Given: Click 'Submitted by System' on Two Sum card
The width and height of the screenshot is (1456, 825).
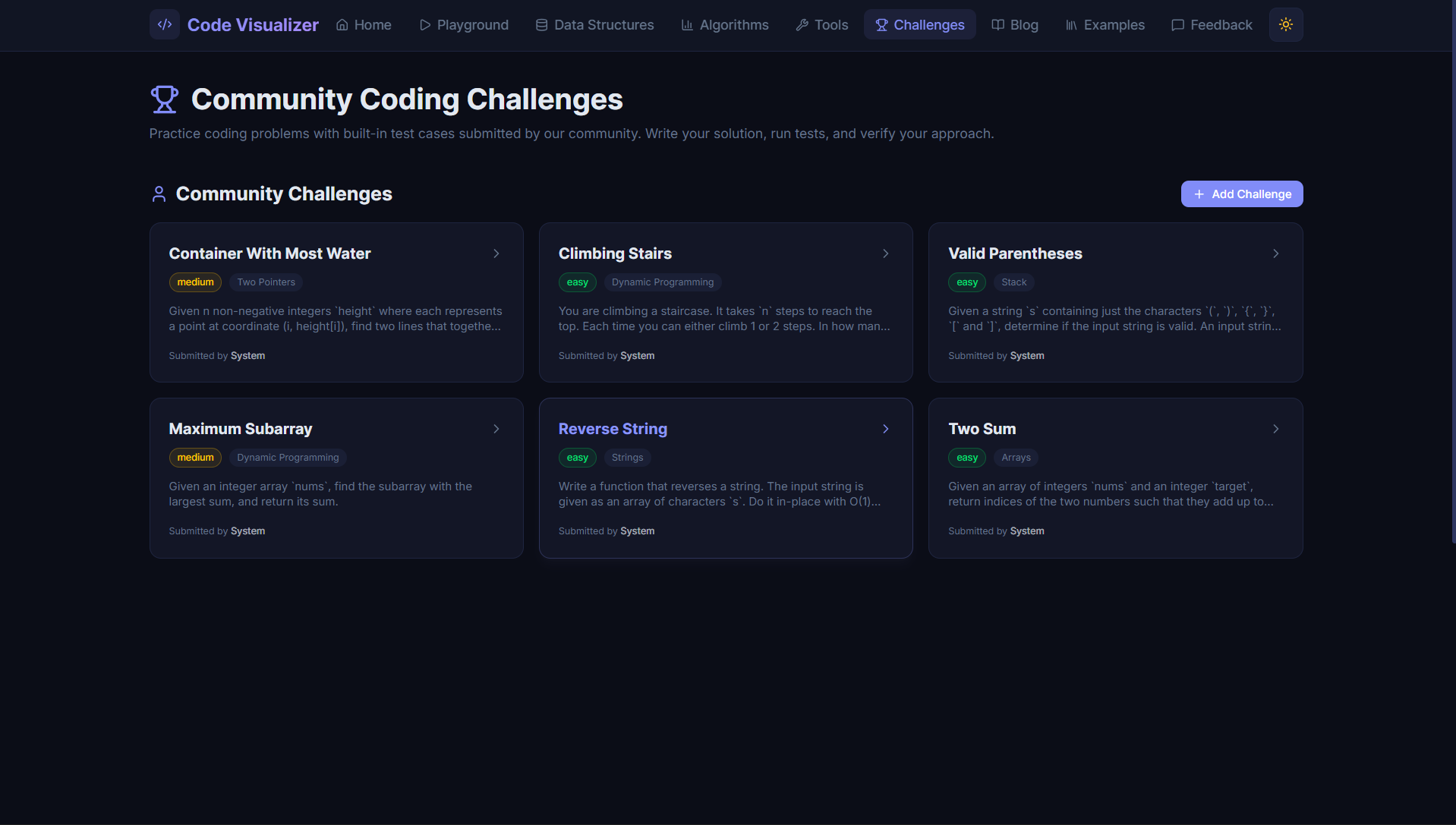Looking at the screenshot, I should point(996,531).
